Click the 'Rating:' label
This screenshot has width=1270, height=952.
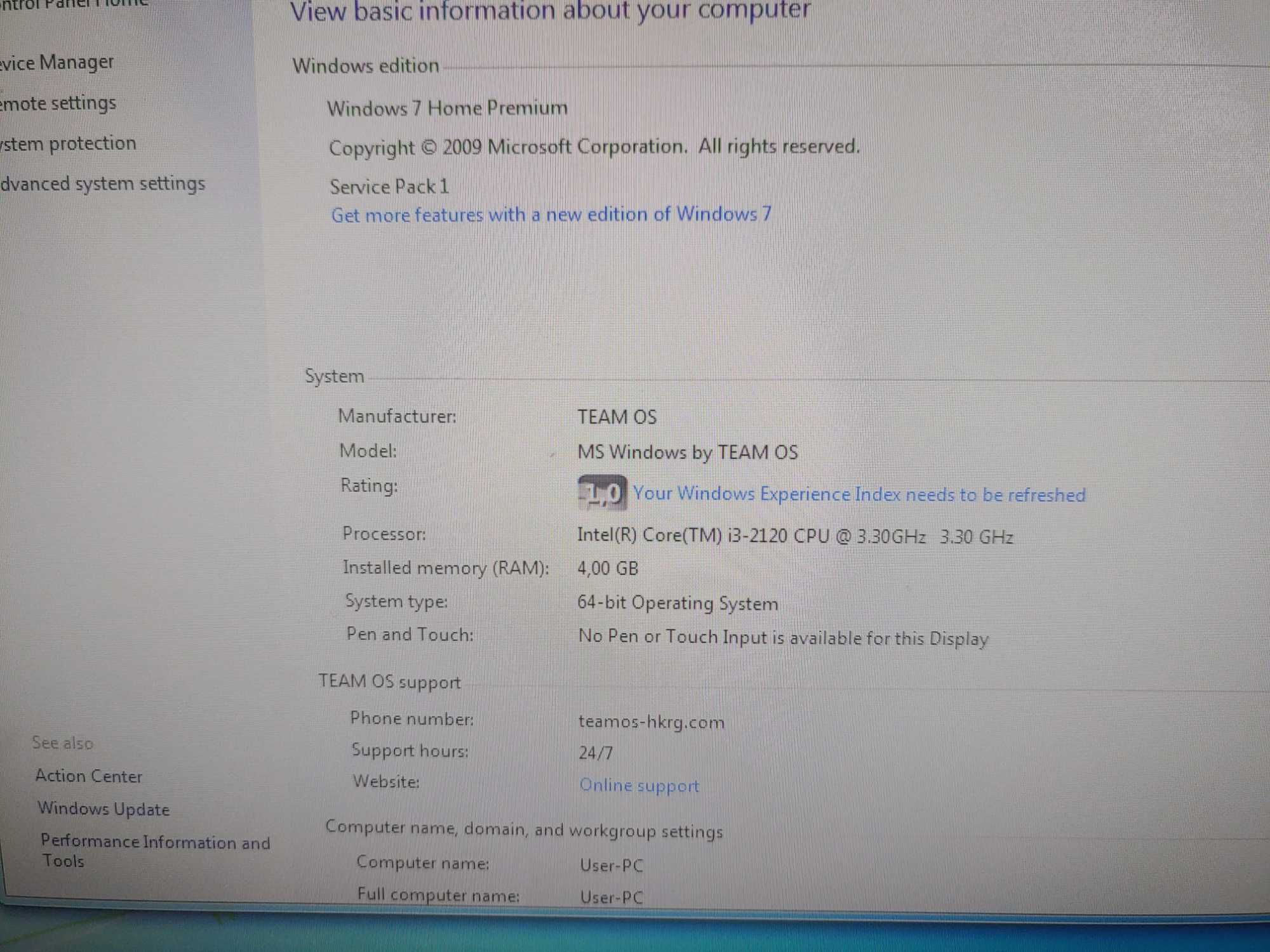(370, 486)
